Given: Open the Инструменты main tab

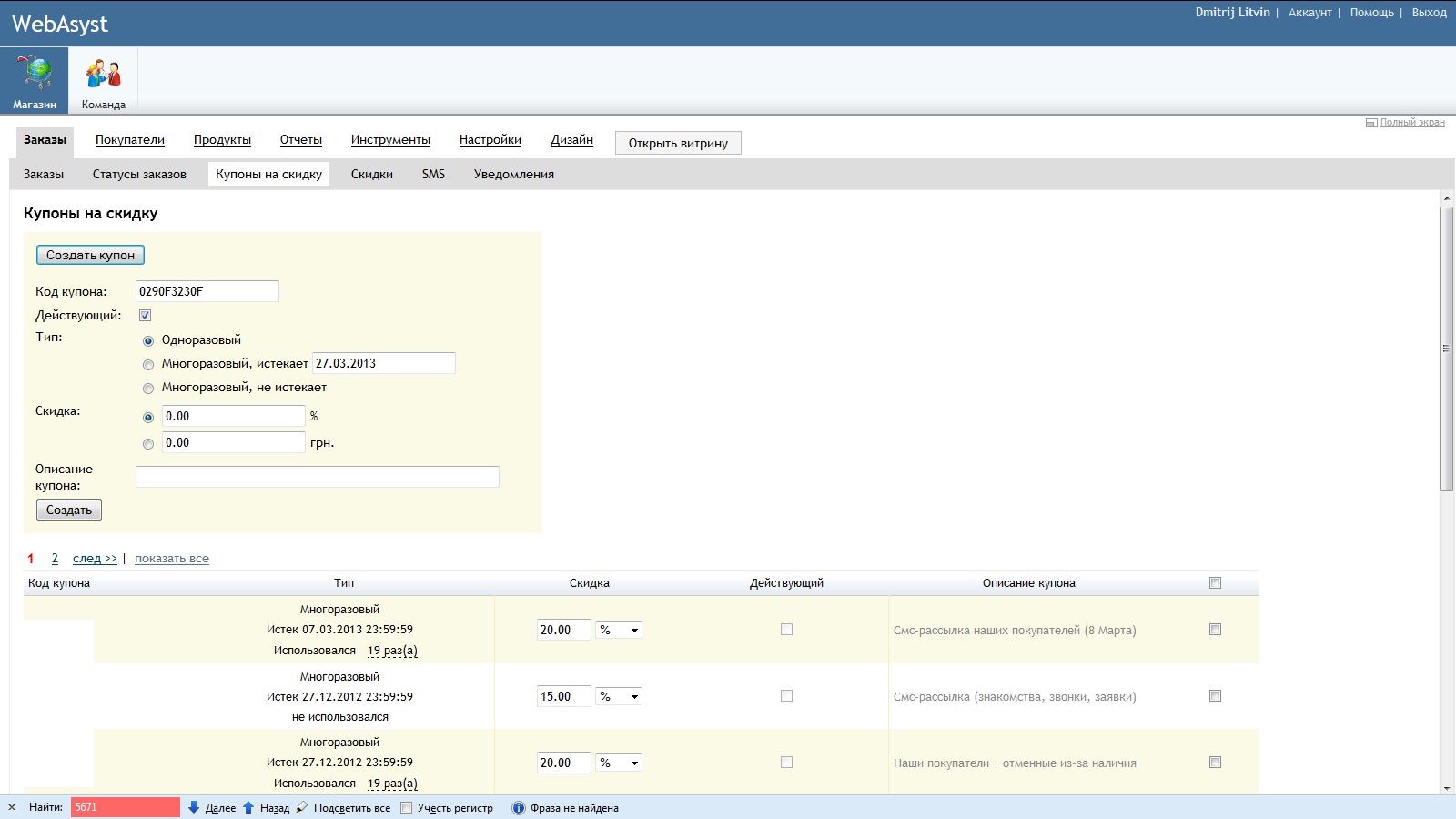Looking at the screenshot, I should point(390,140).
